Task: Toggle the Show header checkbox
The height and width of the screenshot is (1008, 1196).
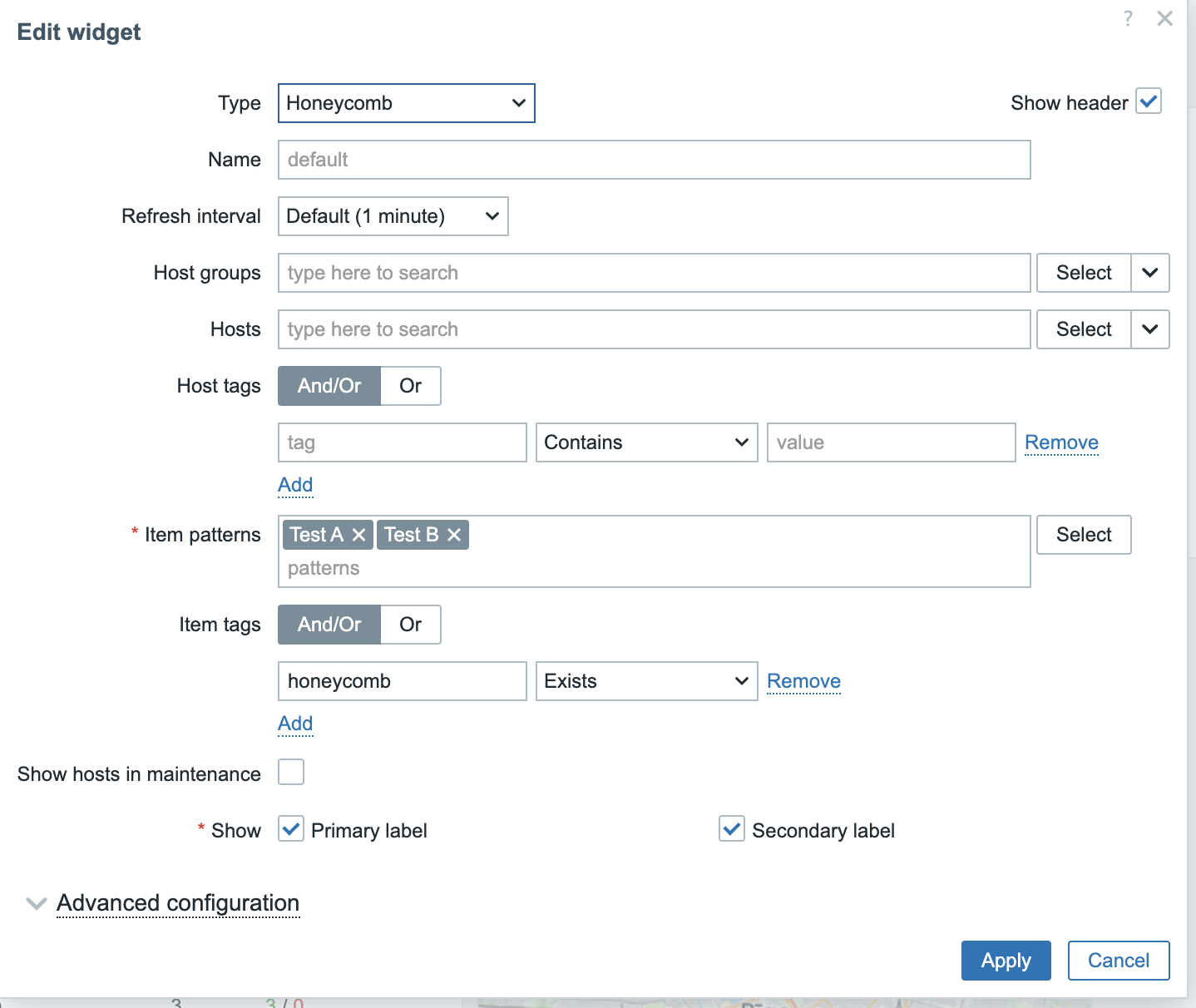Action: (1149, 101)
